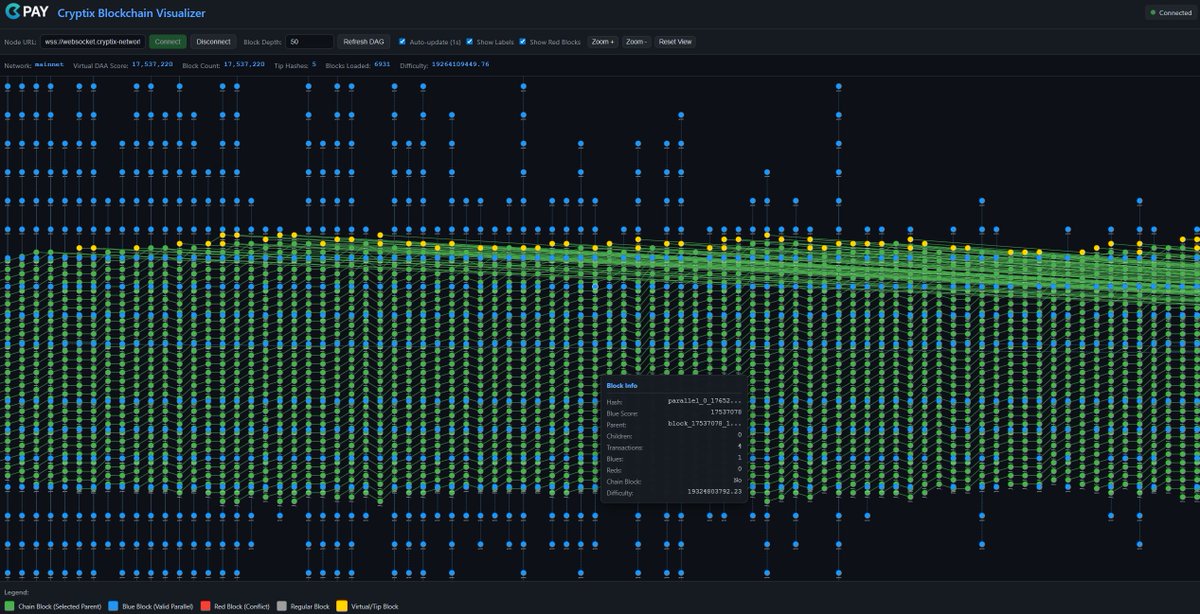
Task: Click the Reset View button
Action: [x=675, y=42]
